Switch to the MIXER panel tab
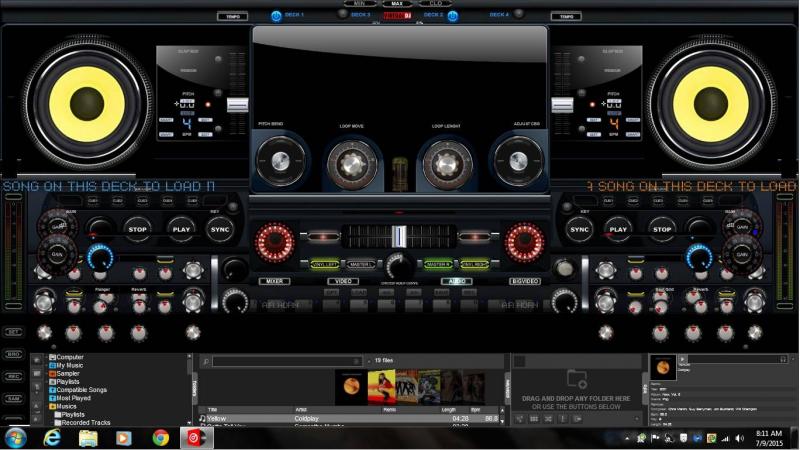The width and height of the screenshot is (800, 450). [274, 281]
